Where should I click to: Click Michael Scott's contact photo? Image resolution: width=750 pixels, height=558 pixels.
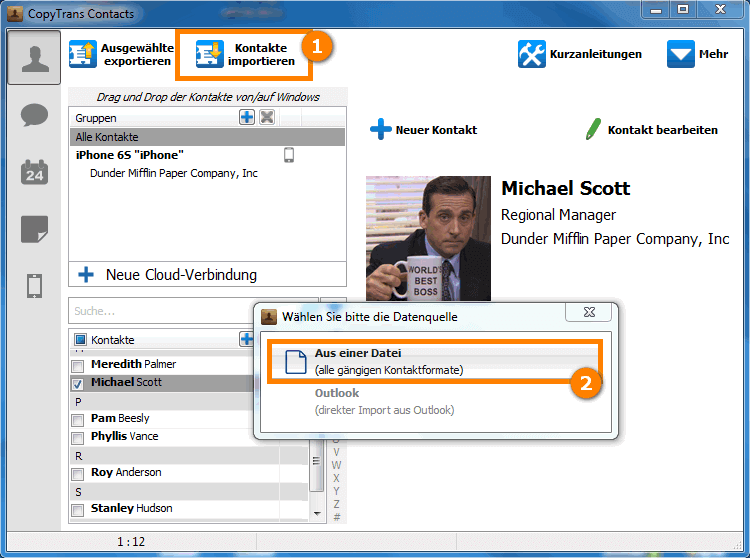pos(428,238)
